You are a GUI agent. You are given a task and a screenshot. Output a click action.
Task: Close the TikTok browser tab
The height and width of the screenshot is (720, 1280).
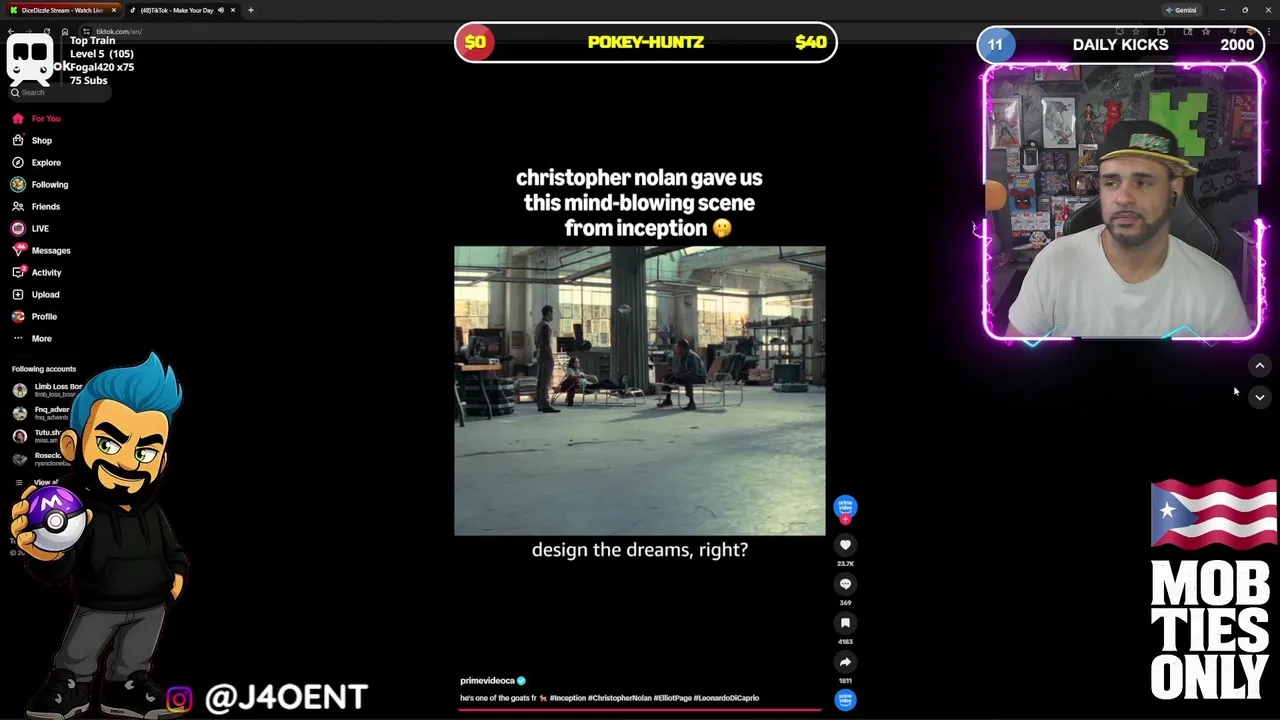233,10
